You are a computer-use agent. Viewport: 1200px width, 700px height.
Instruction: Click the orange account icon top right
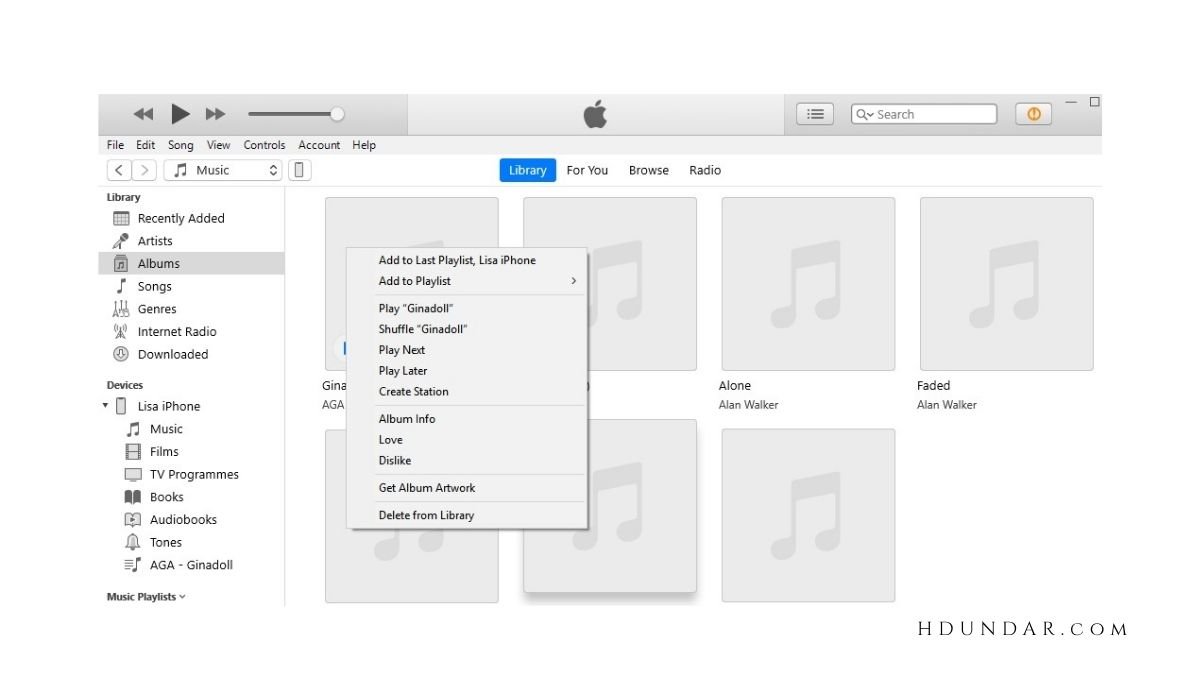point(1032,113)
